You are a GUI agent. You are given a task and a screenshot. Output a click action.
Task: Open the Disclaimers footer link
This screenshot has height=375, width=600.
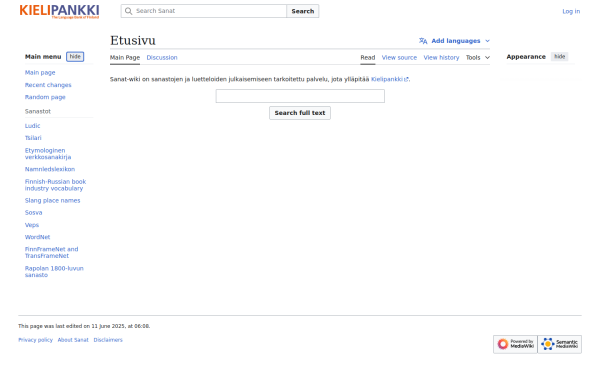[108, 340]
